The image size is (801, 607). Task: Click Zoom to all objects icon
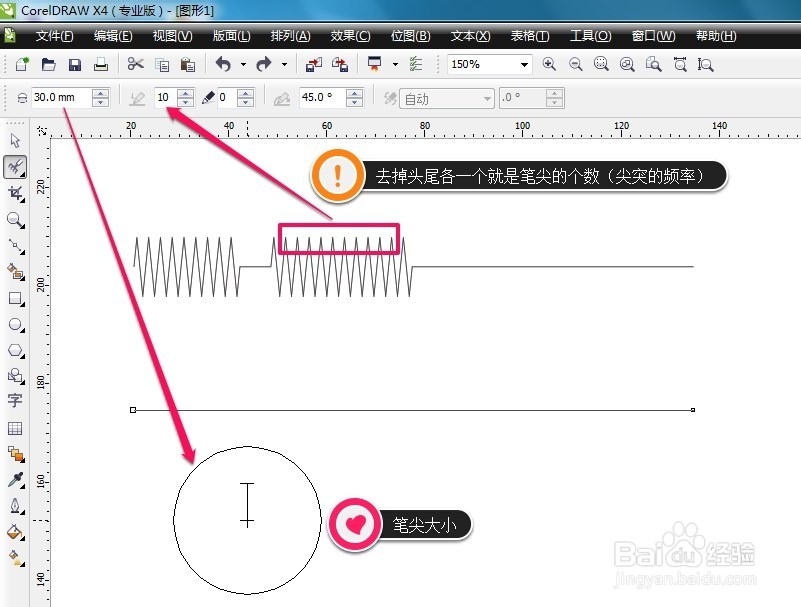(x=627, y=64)
